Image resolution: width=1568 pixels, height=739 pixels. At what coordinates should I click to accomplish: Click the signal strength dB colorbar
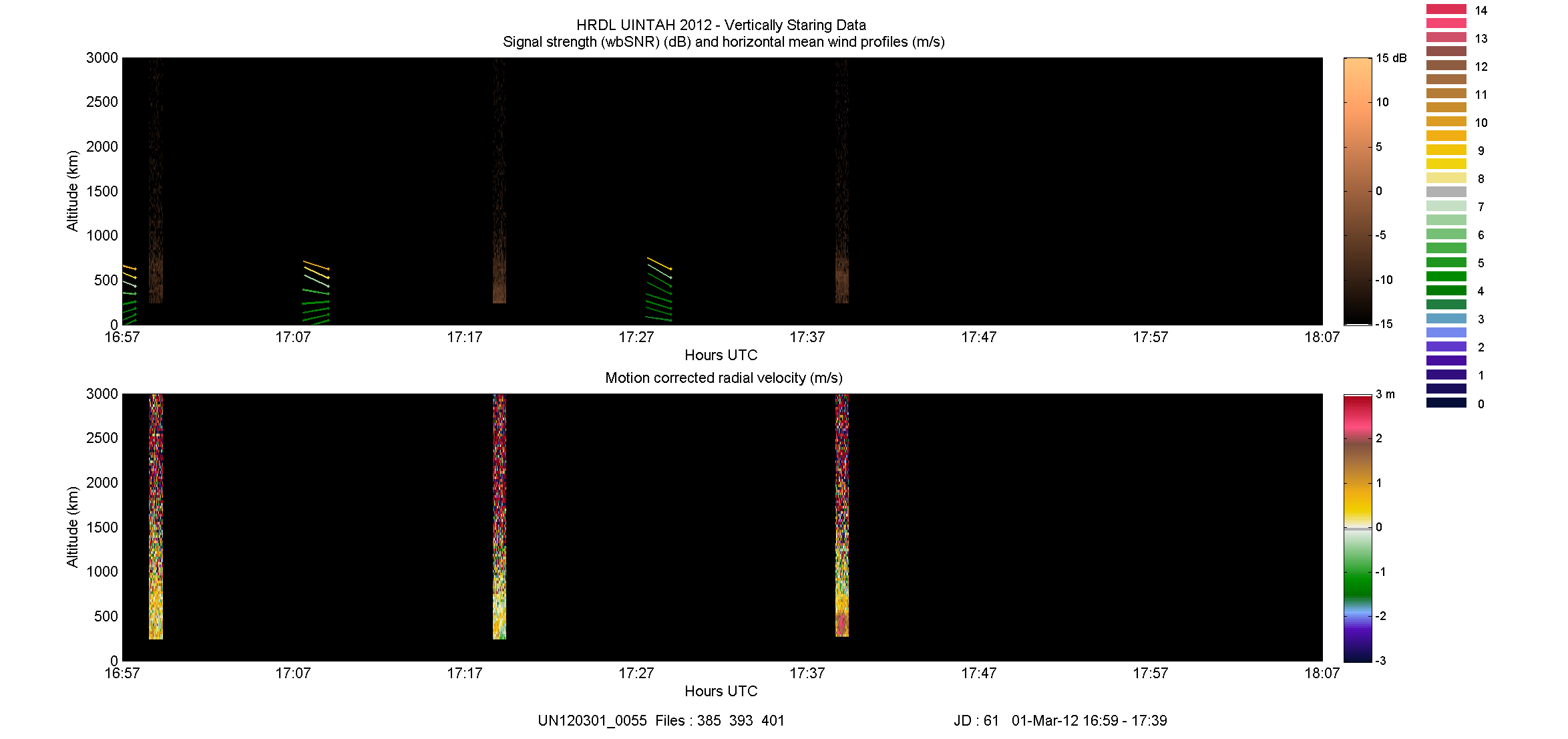point(1358,191)
